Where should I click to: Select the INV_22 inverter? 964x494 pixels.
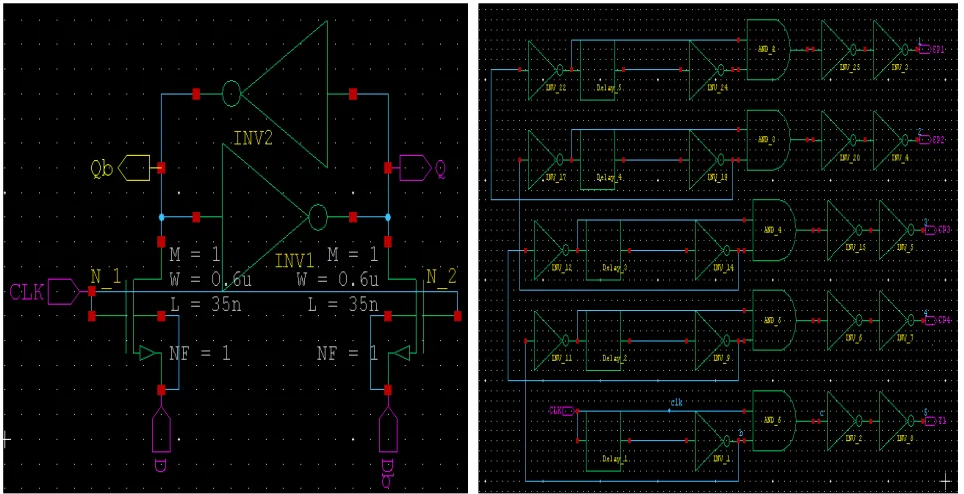point(547,69)
